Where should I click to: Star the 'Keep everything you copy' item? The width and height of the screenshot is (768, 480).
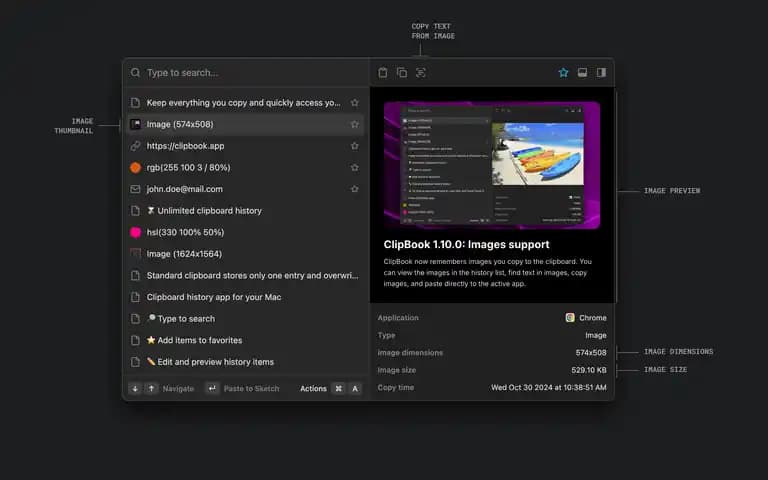pyautogui.click(x=355, y=102)
